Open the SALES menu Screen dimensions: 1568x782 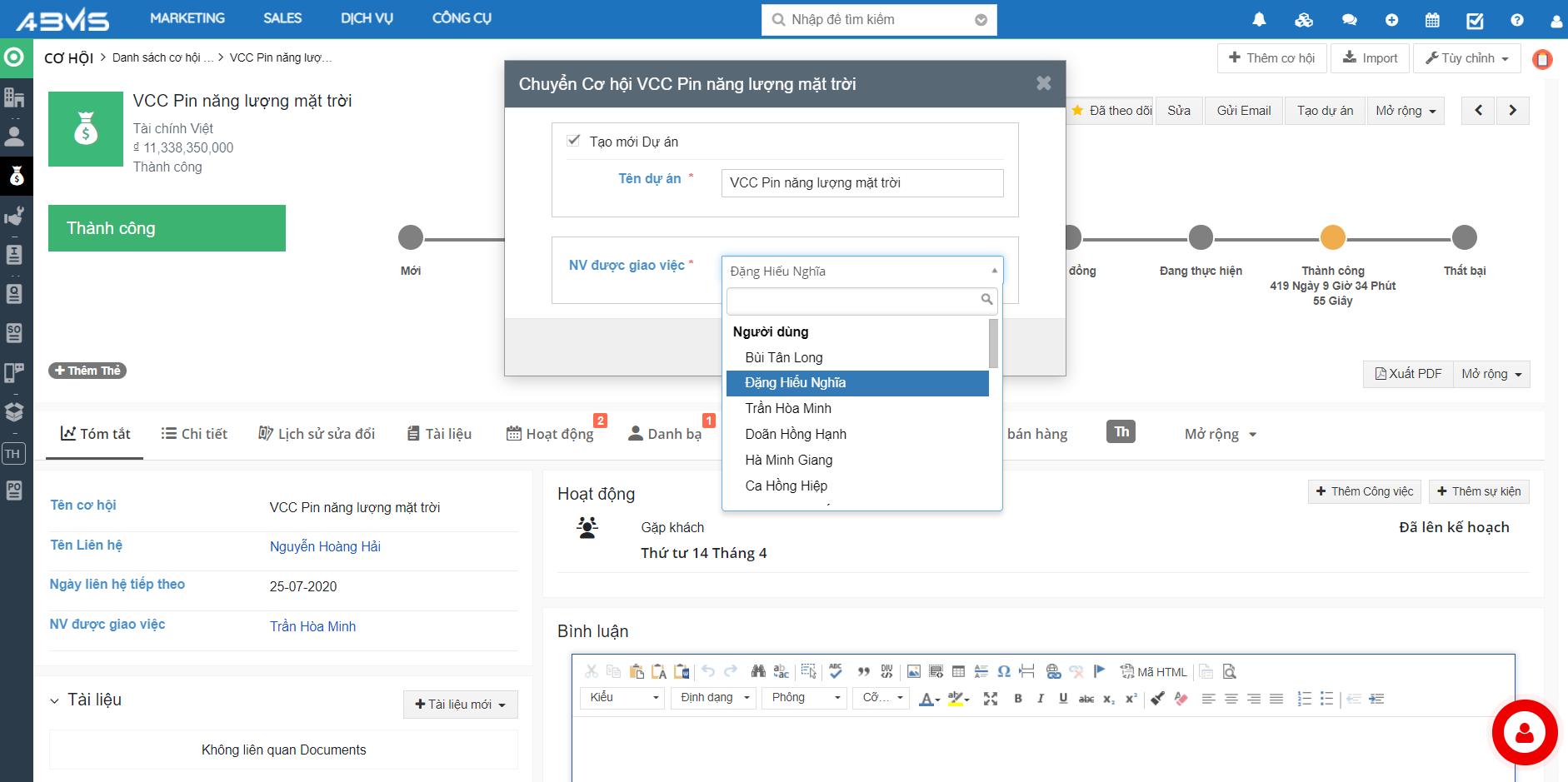282,18
